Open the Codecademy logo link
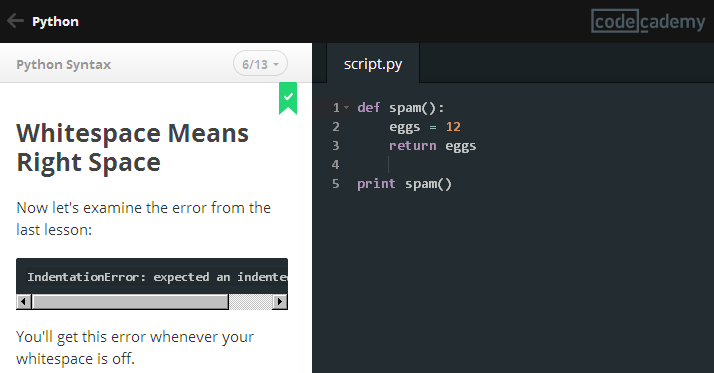Image resolution: width=714 pixels, height=373 pixels. click(648, 21)
